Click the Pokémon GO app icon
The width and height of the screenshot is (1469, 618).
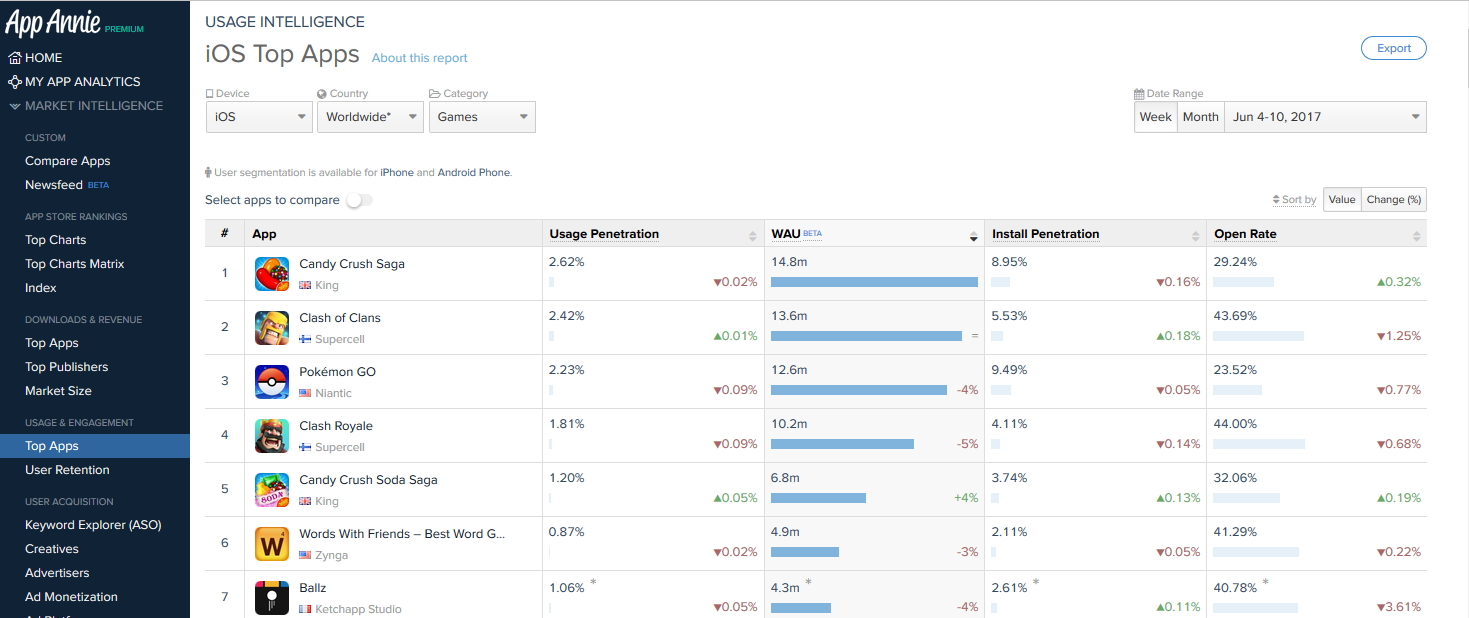272,382
